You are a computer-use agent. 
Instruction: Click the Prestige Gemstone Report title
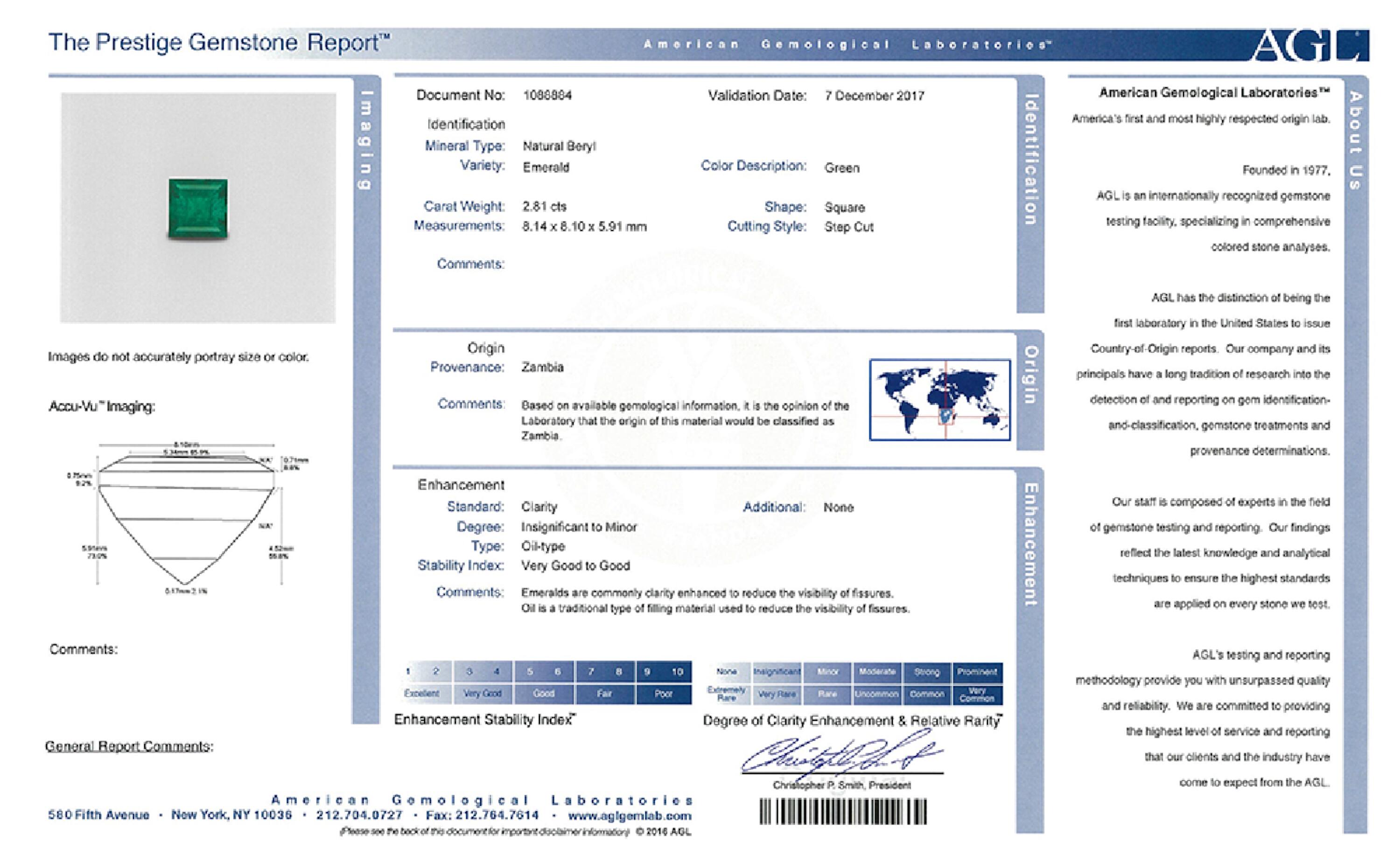[x=219, y=42]
